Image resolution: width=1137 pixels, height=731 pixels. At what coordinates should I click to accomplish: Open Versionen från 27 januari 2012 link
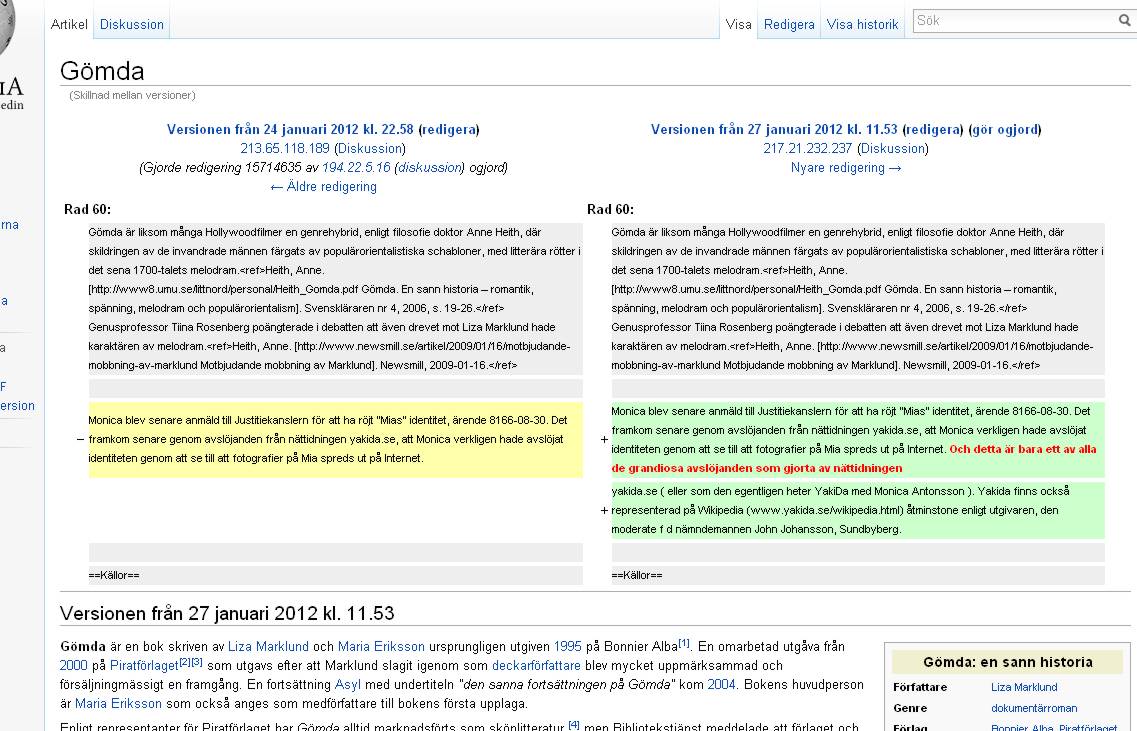[x=774, y=129]
